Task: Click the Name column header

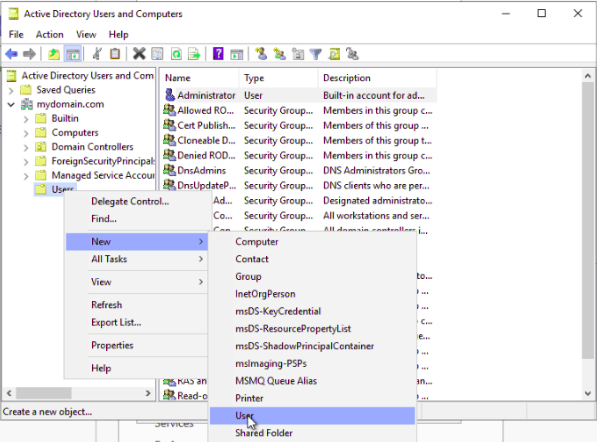Action: click(200, 78)
